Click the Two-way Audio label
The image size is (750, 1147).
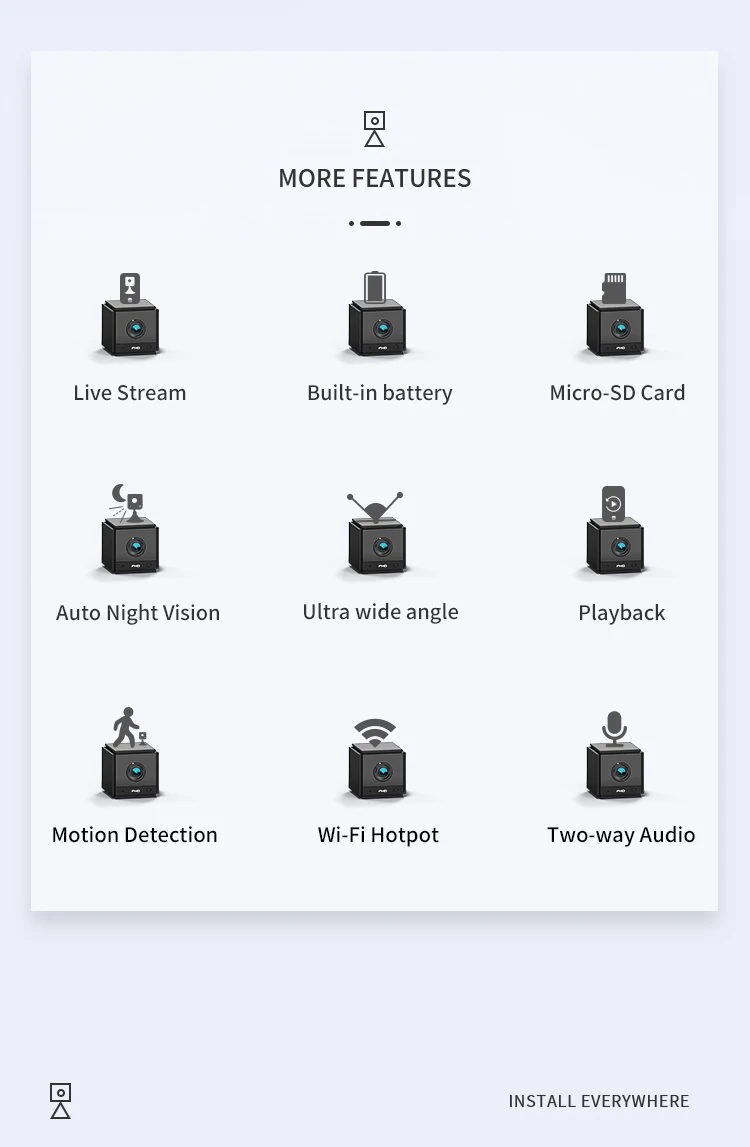tap(621, 835)
